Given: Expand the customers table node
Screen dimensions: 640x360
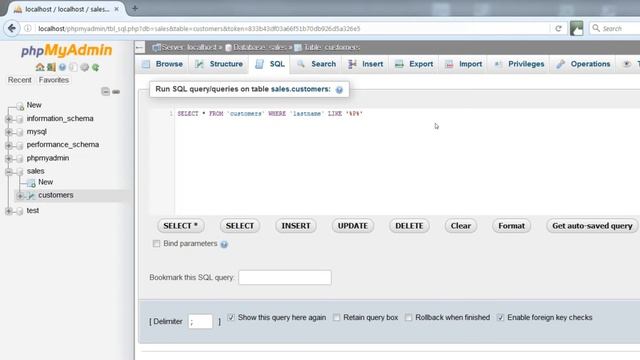Looking at the screenshot, I should [x=20, y=196].
